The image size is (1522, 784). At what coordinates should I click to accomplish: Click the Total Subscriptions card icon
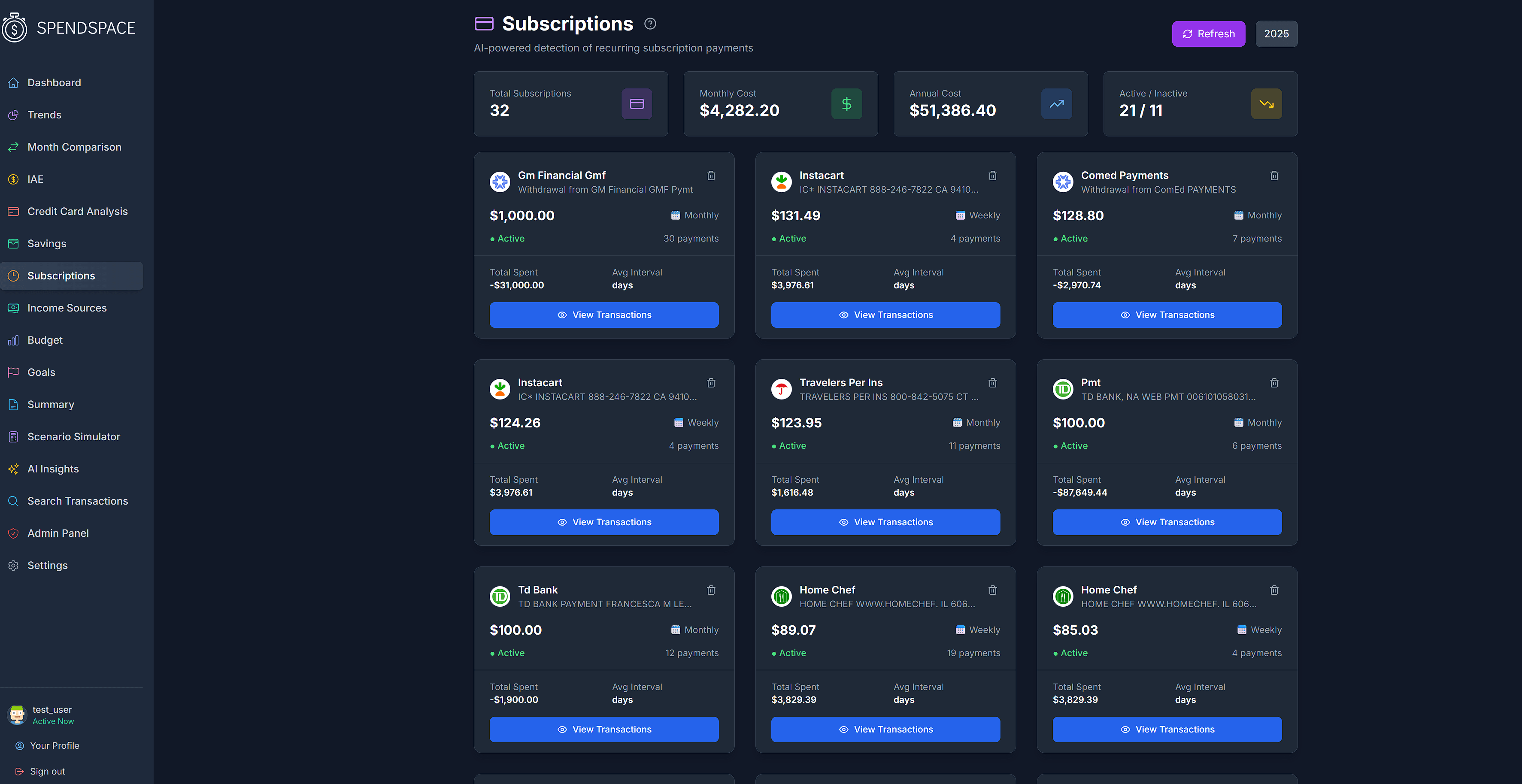pyautogui.click(x=637, y=104)
